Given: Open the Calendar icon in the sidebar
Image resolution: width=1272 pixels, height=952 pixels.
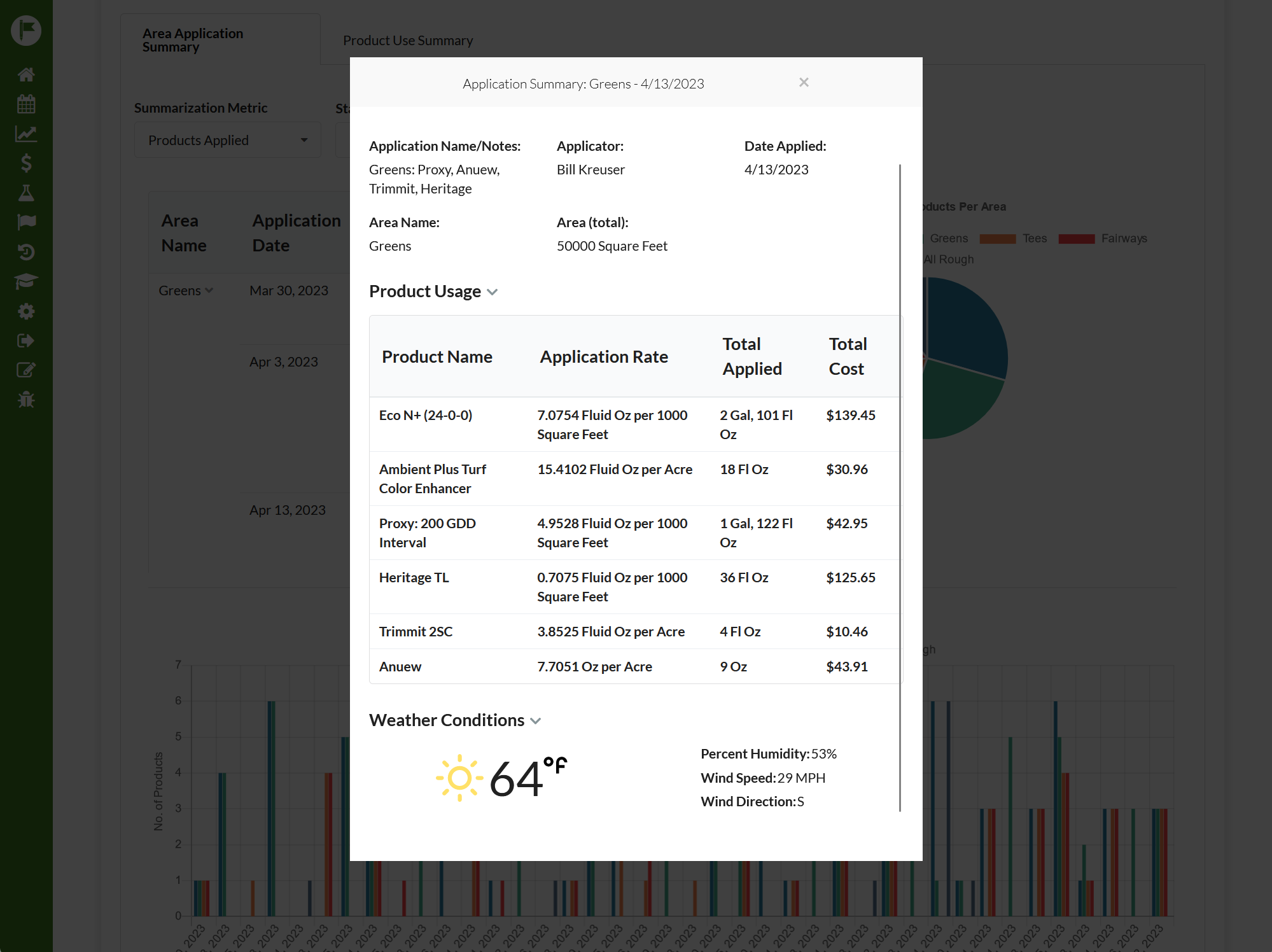Looking at the screenshot, I should pyautogui.click(x=26, y=104).
